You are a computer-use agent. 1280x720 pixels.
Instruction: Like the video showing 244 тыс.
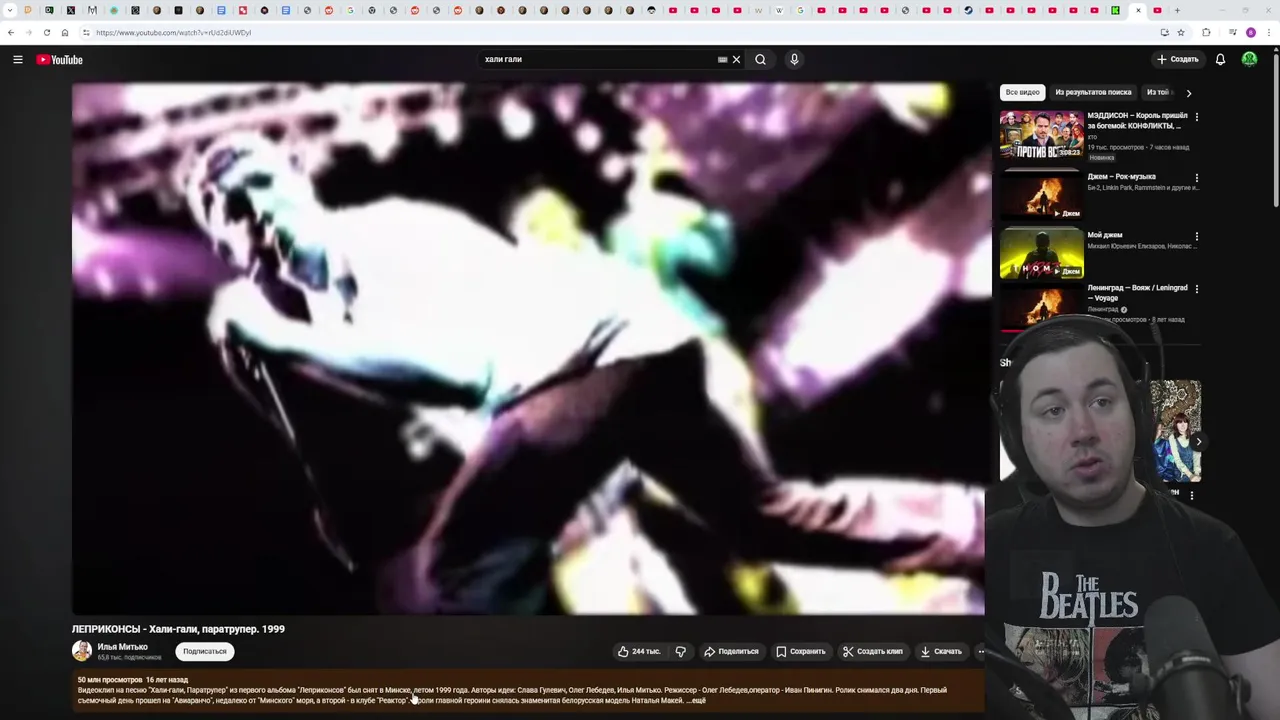click(638, 651)
